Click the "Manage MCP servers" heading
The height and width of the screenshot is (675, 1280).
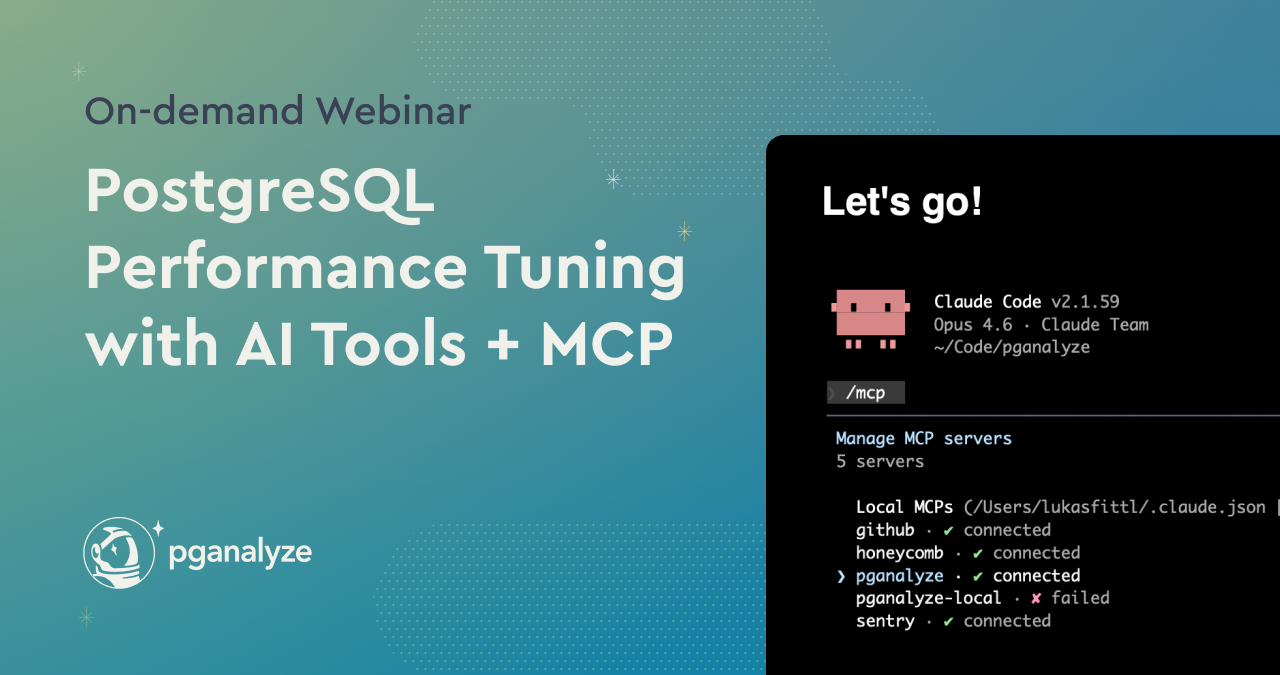coord(924,438)
